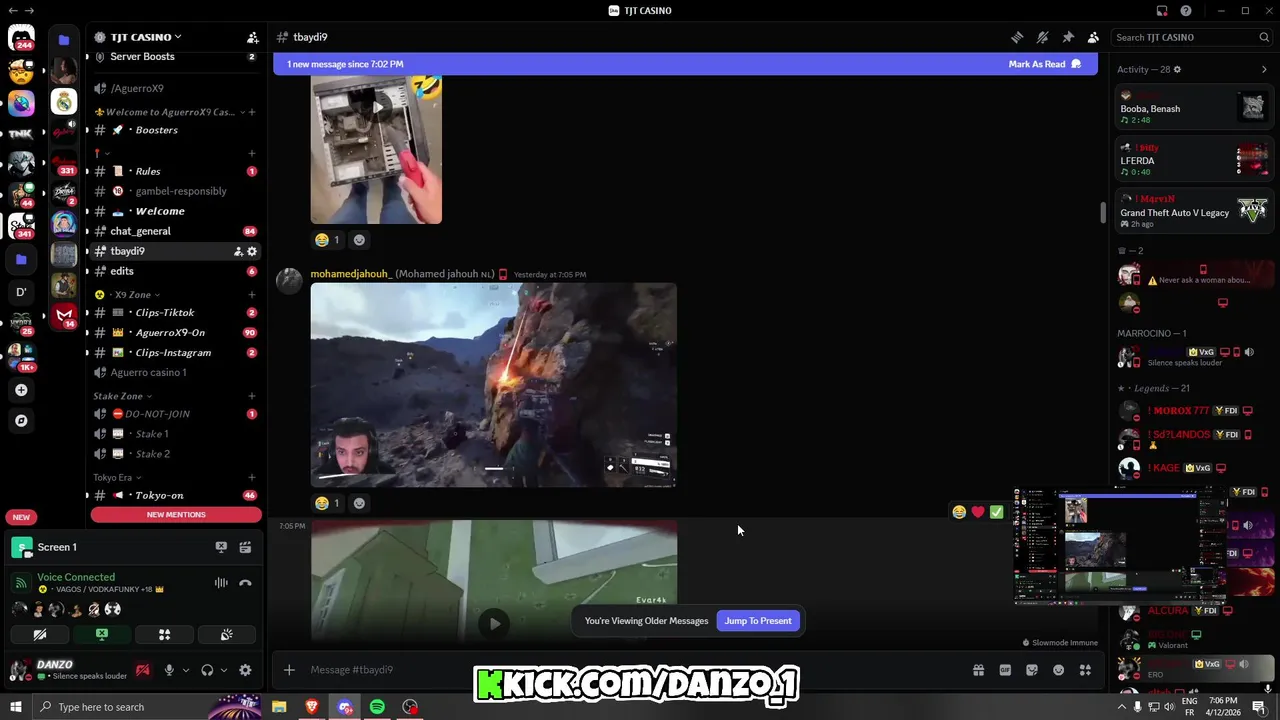Join the Stake 1 voice channel
Screen dimensions: 1280x720
pyautogui.click(x=176, y=434)
